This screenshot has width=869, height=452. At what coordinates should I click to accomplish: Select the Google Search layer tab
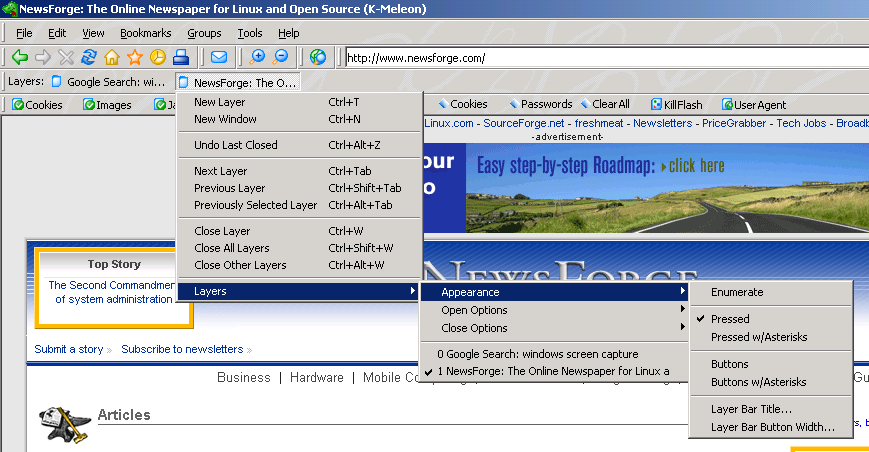(108, 82)
